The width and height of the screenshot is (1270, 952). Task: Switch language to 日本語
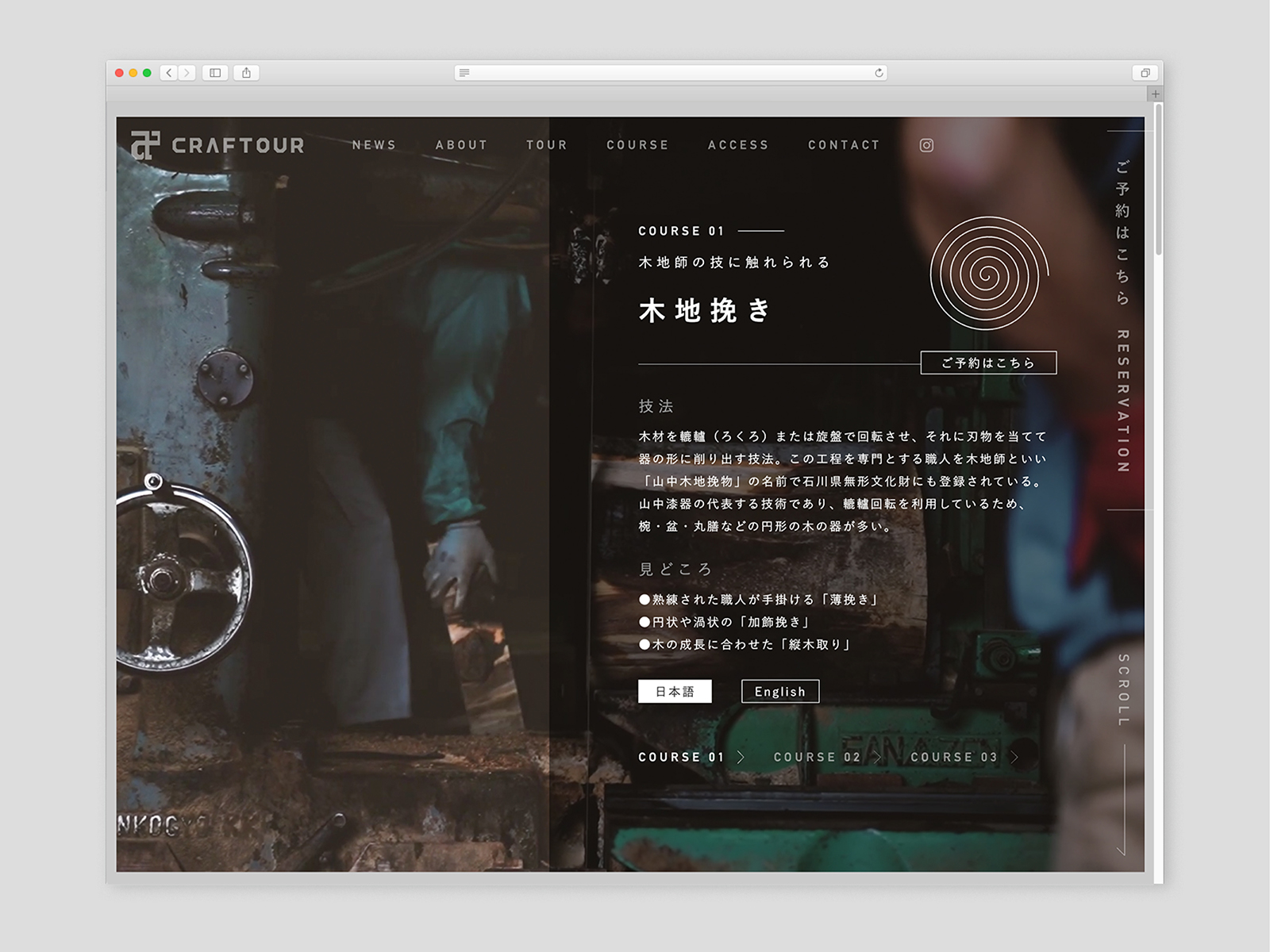(675, 691)
